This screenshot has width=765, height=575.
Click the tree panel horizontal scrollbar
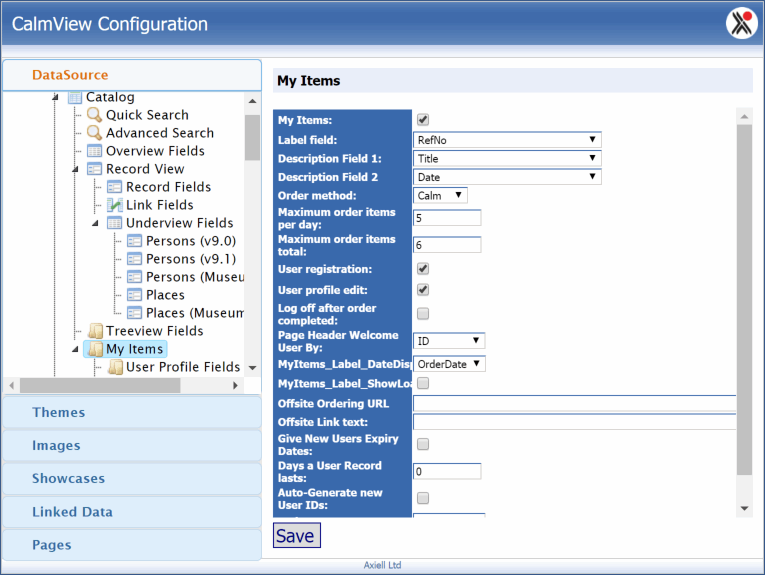tap(120, 385)
